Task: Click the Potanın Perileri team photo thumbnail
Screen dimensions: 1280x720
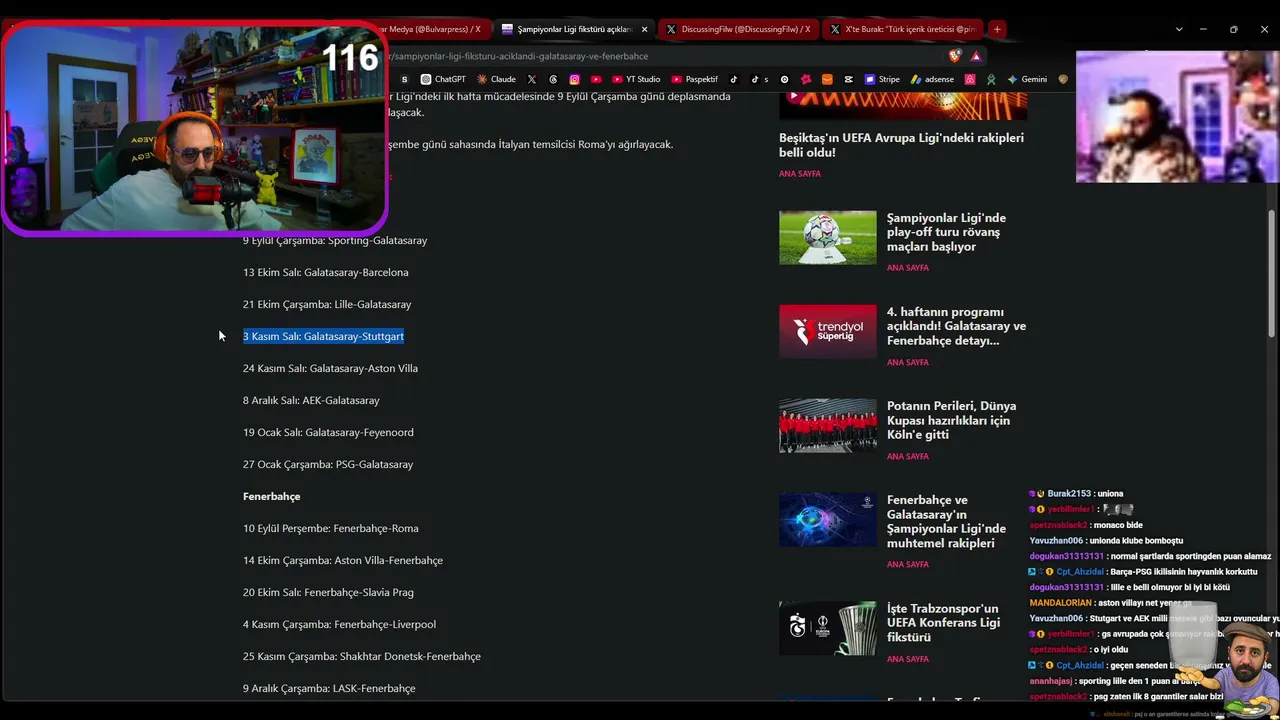Action: pyautogui.click(x=827, y=426)
